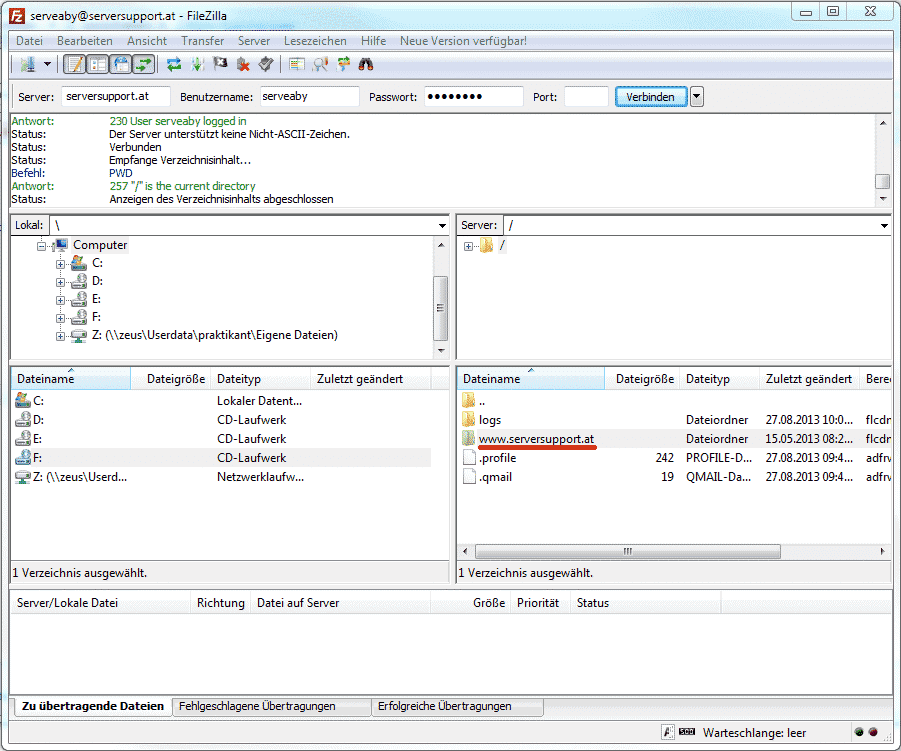This screenshot has width=901, height=751.
Task: Click into the Port input field
Action: point(586,97)
